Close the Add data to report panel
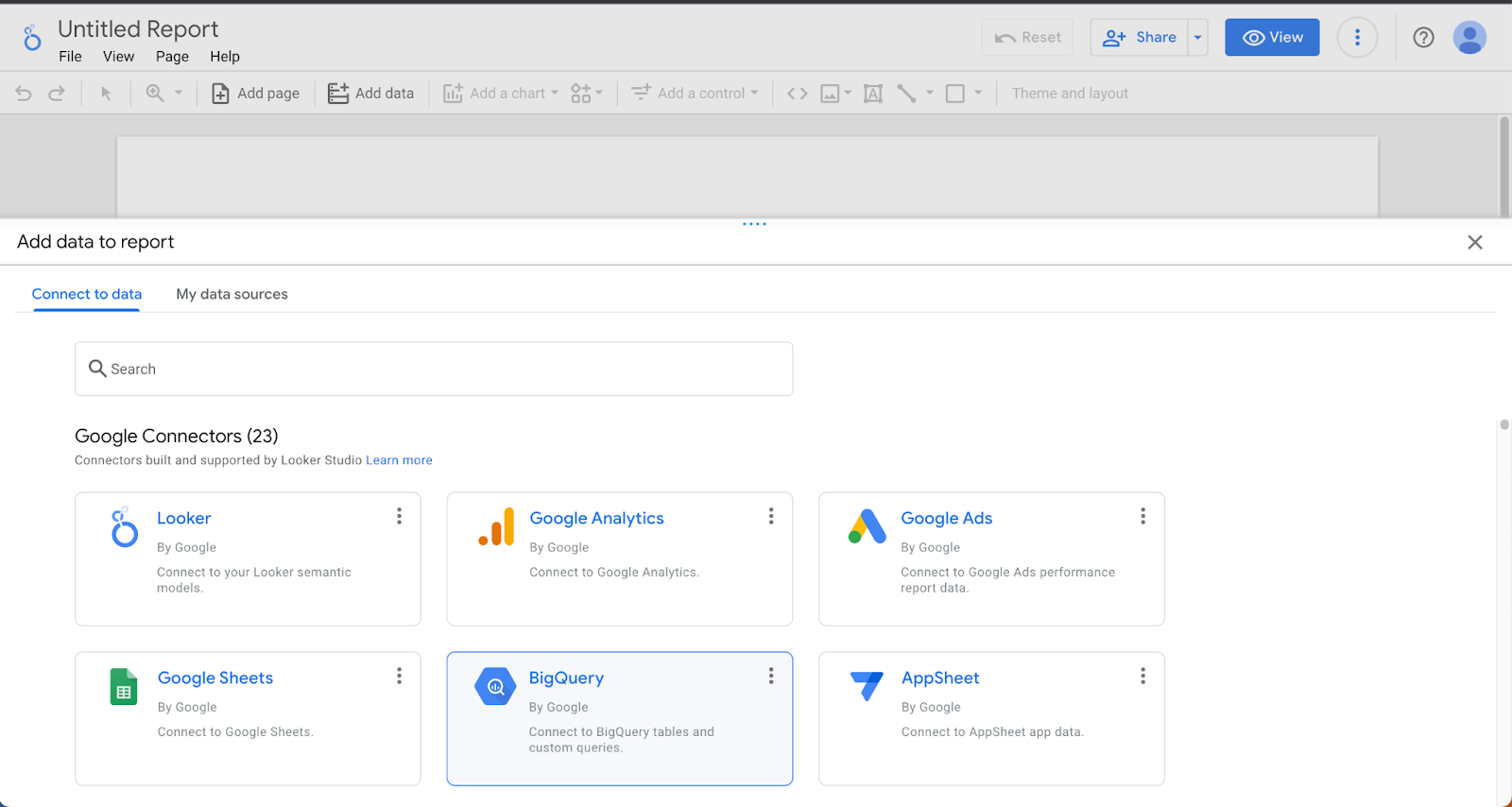The height and width of the screenshot is (807, 1512). point(1474,243)
